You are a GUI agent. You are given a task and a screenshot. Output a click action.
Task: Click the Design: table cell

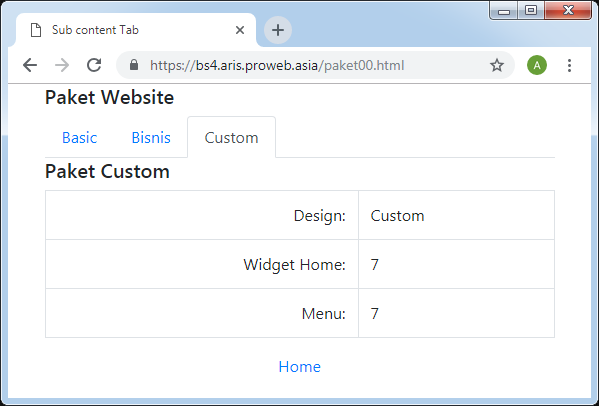pos(202,215)
